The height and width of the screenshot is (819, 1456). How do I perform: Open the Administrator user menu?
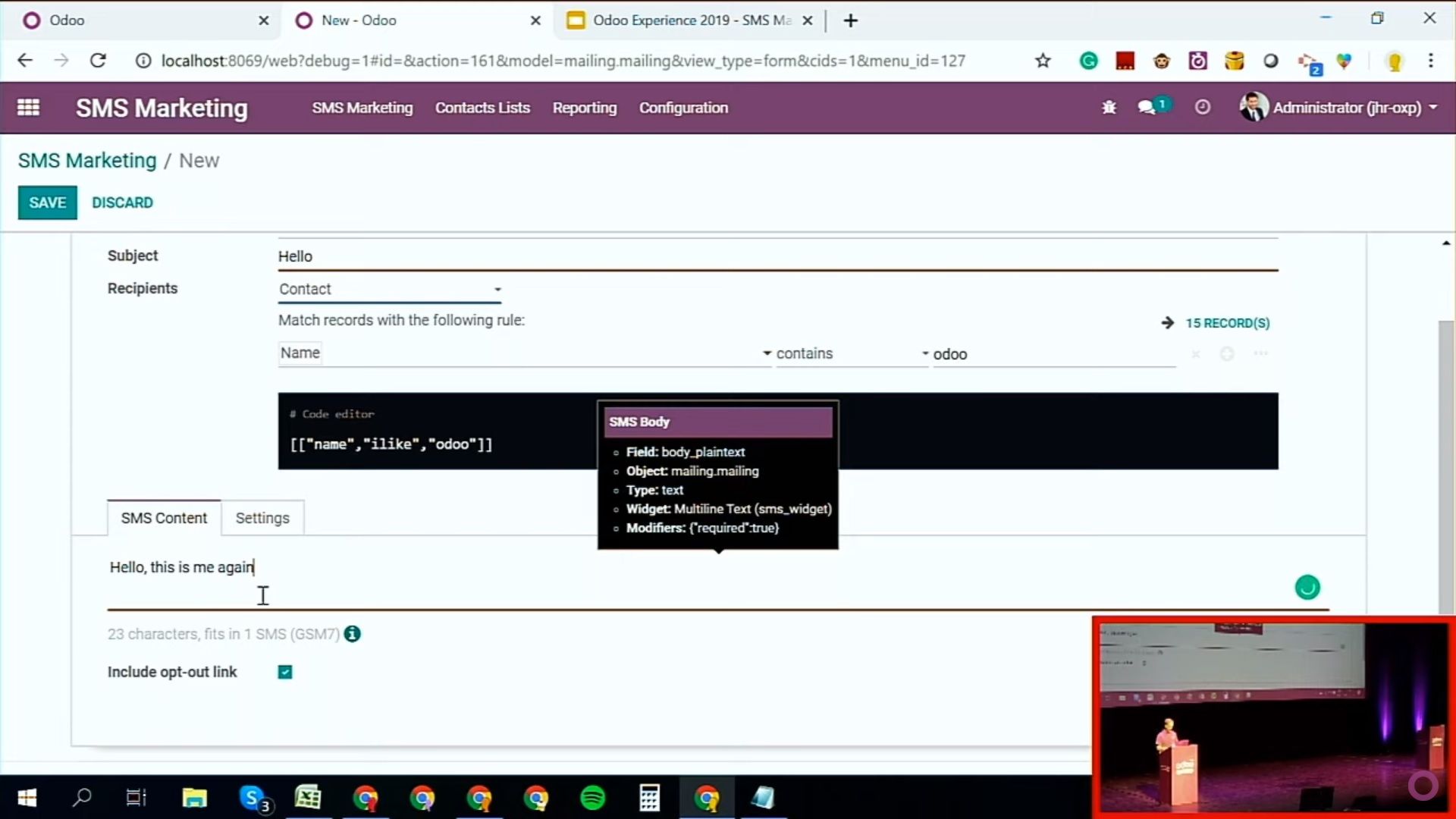[x=1339, y=108]
